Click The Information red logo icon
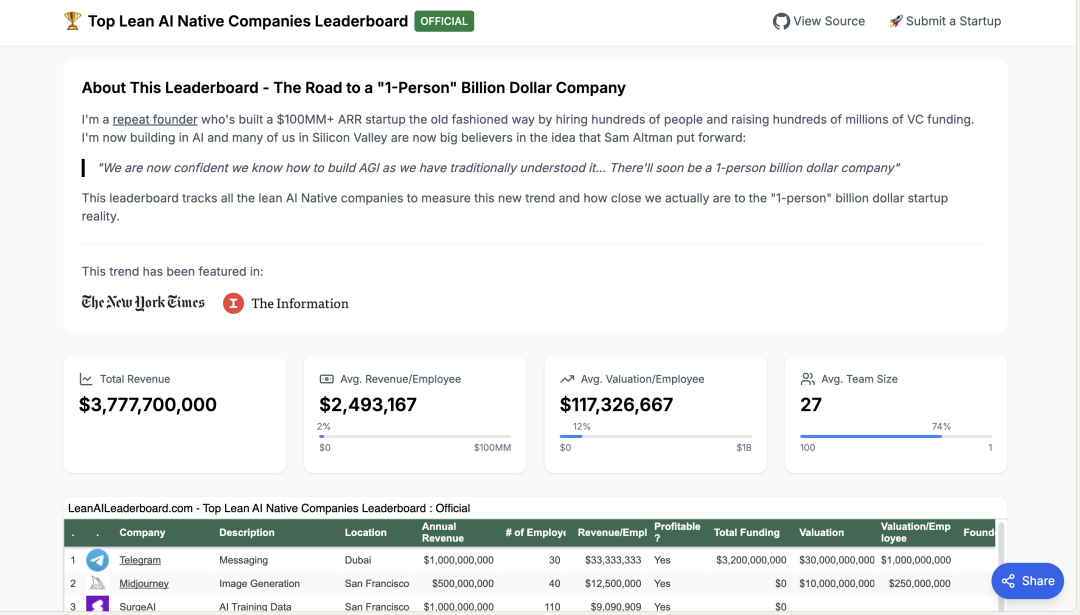 pos(233,303)
